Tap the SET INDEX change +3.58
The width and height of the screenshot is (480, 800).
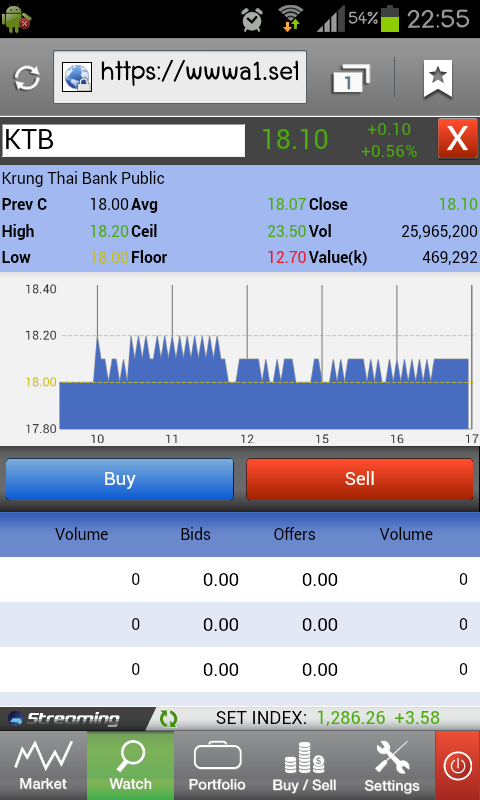(417, 718)
